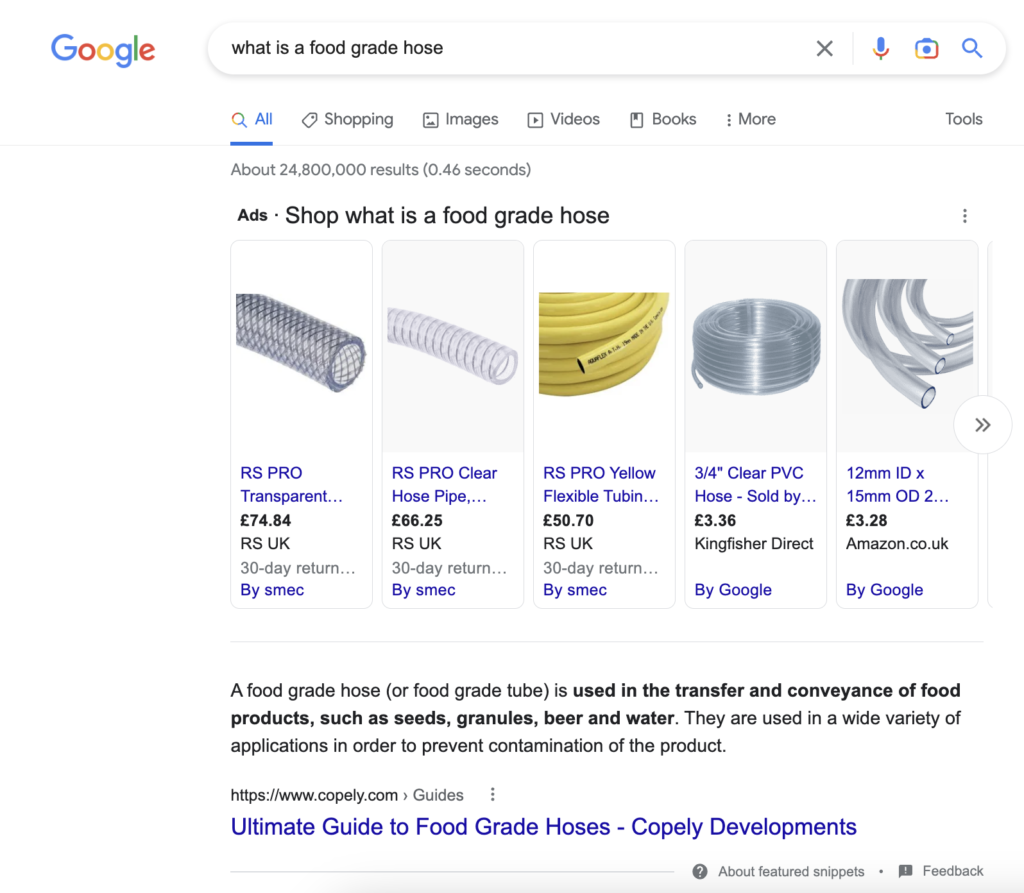Clear the search box with the X icon
The width and height of the screenshot is (1024, 893).
point(824,48)
